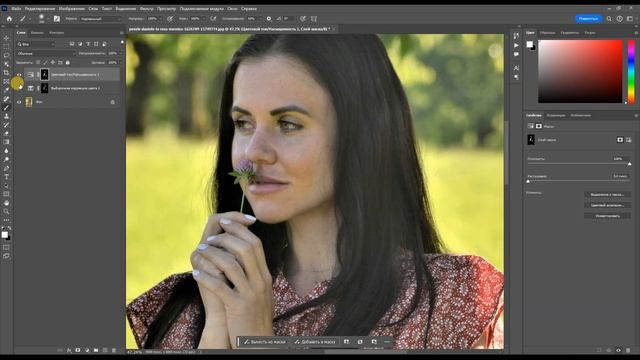The image size is (640, 360).
Task: Toggle lock all attributes icon
Action: tap(68, 62)
